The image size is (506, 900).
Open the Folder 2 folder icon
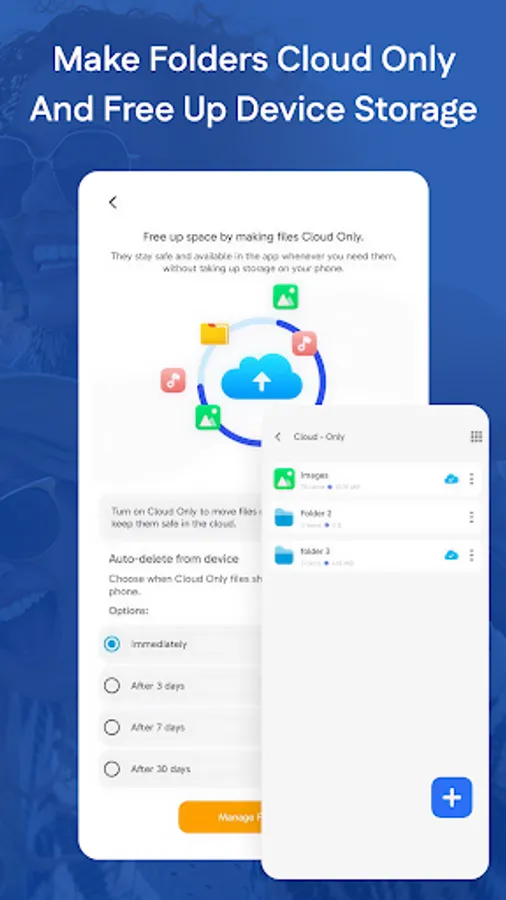pos(284,517)
